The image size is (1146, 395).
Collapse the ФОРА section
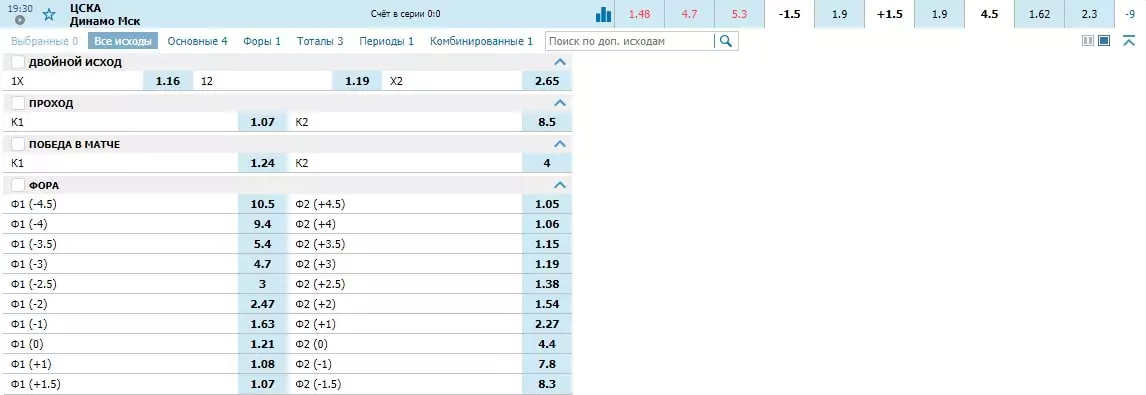(x=561, y=185)
